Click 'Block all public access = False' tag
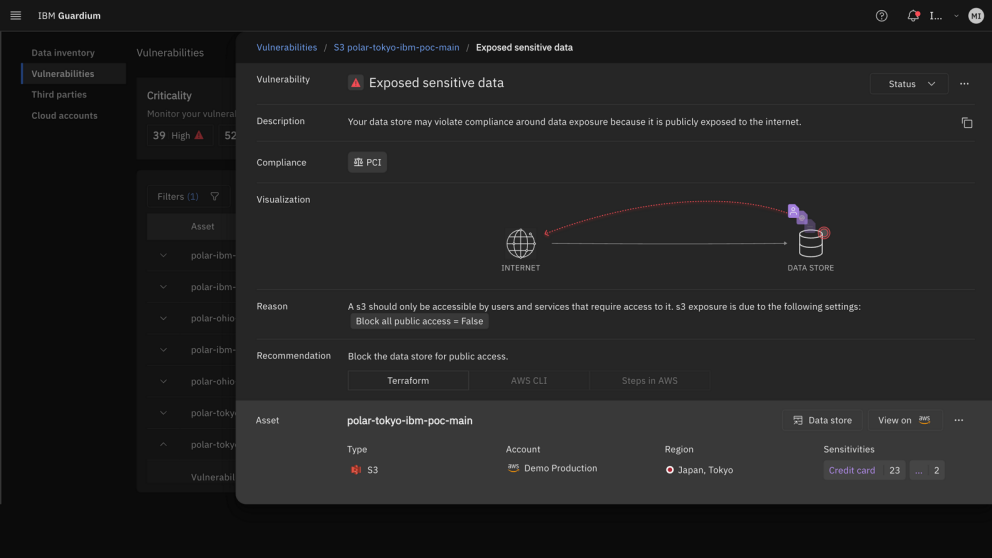 [419, 321]
